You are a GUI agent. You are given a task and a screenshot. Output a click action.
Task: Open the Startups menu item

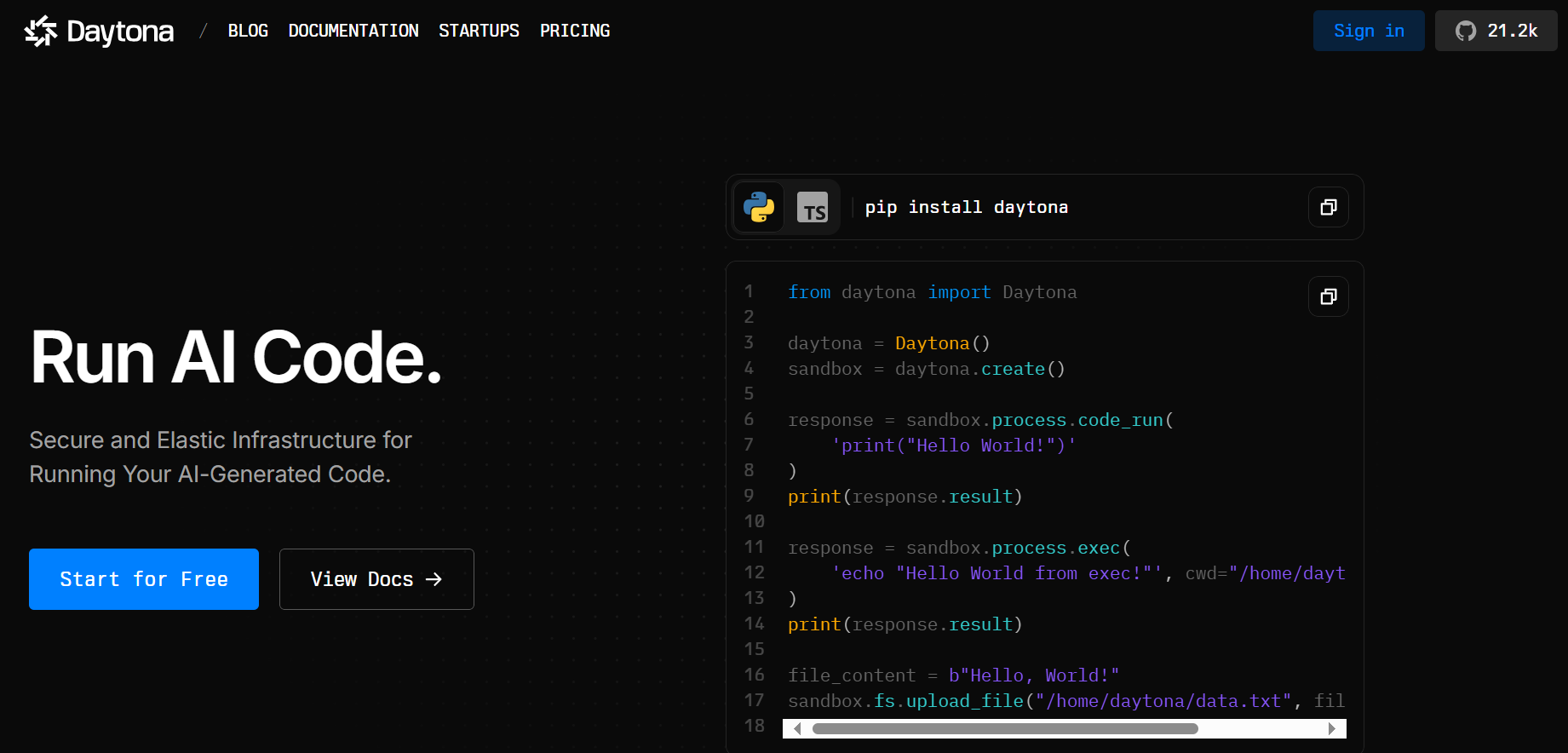pyautogui.click(x=479, y=31)
